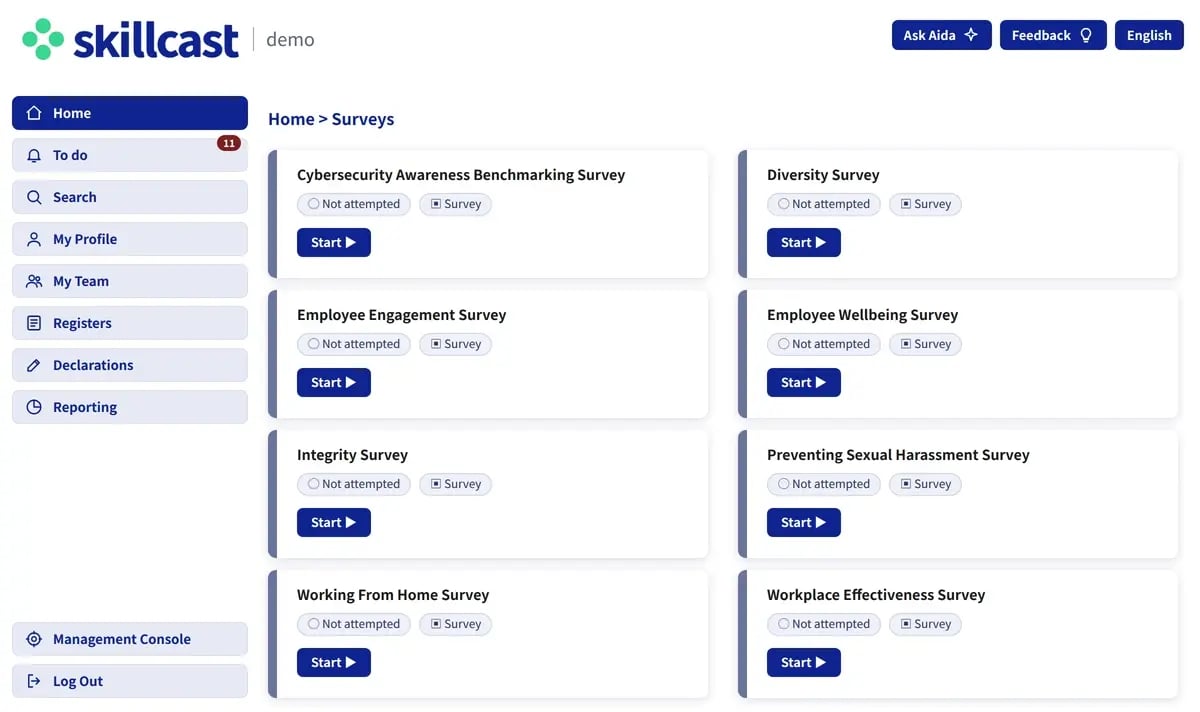The height and width of the screenshot is (712, 1200).
Task: Click the Declarations pencil icon
Action: coord(34,365)
